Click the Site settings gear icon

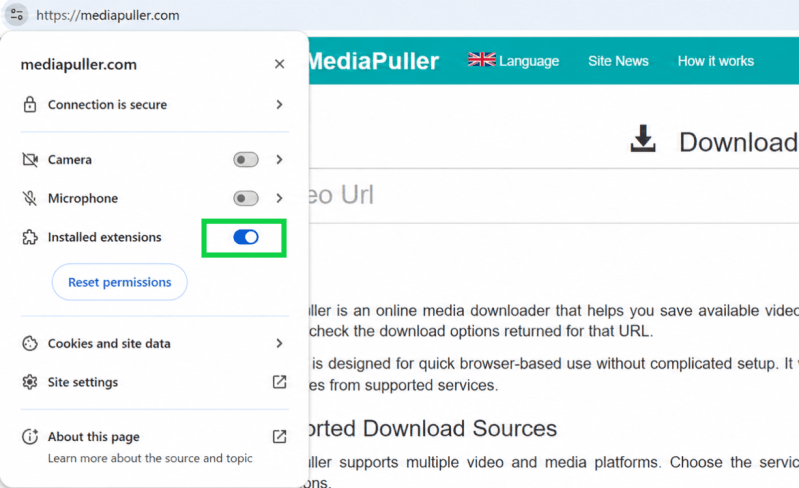(30, 382)
